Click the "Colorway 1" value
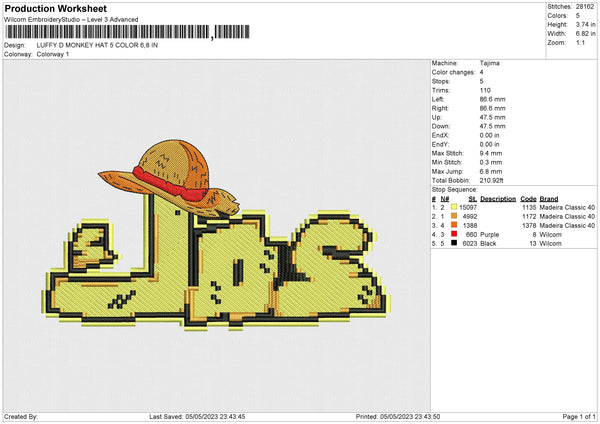Screen dimensions: 600x424 click(53, 54)
